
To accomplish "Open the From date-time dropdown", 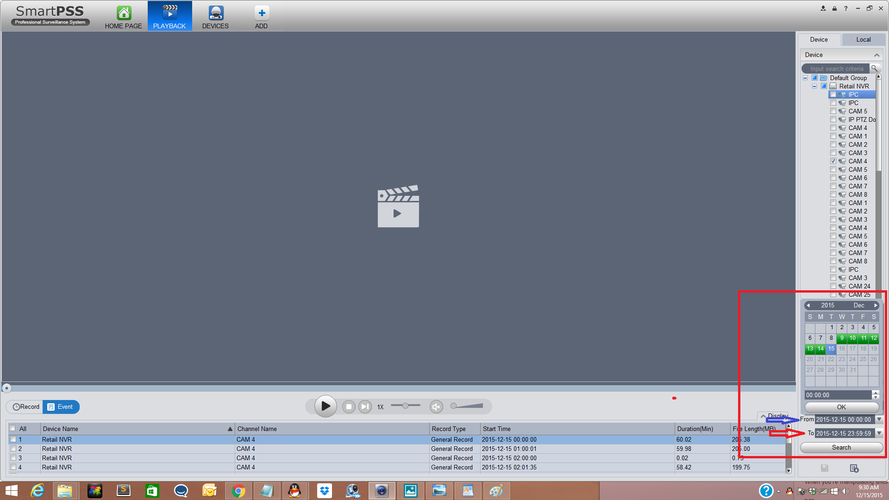I will point(879,419).
